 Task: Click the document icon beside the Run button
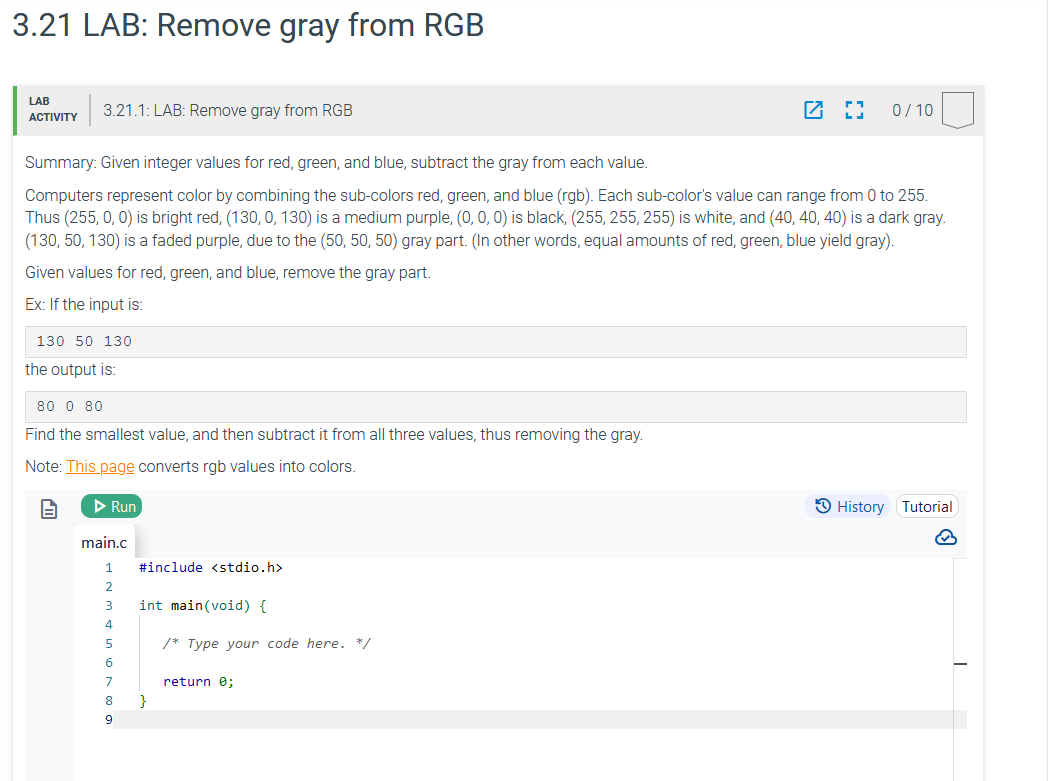click(x=49, y=507)
